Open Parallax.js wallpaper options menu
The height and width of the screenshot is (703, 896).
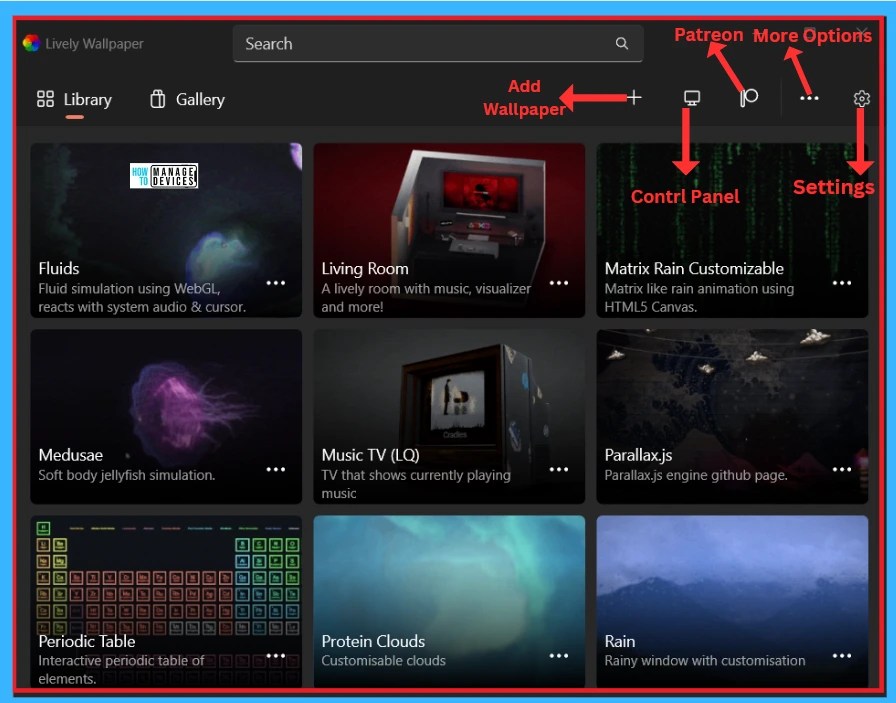[x=843, y=469]
